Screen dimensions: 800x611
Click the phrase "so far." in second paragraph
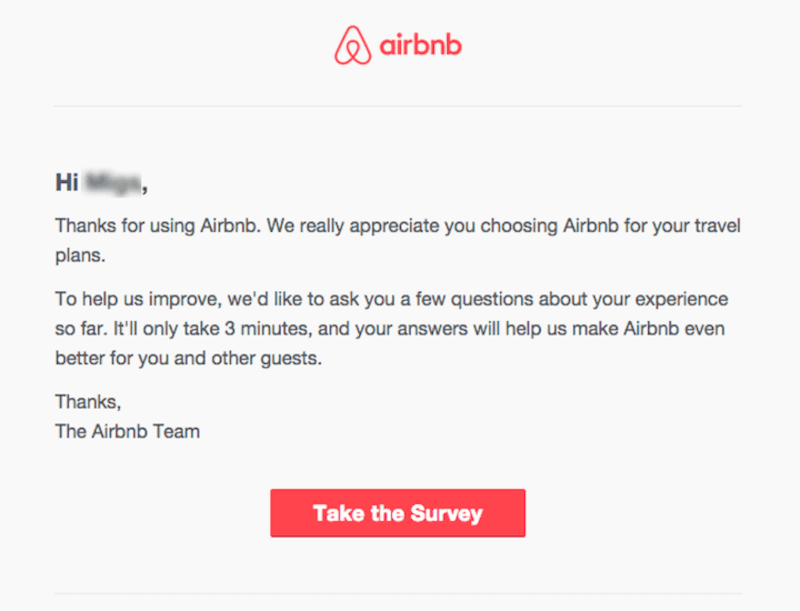[x=79, y=329]
